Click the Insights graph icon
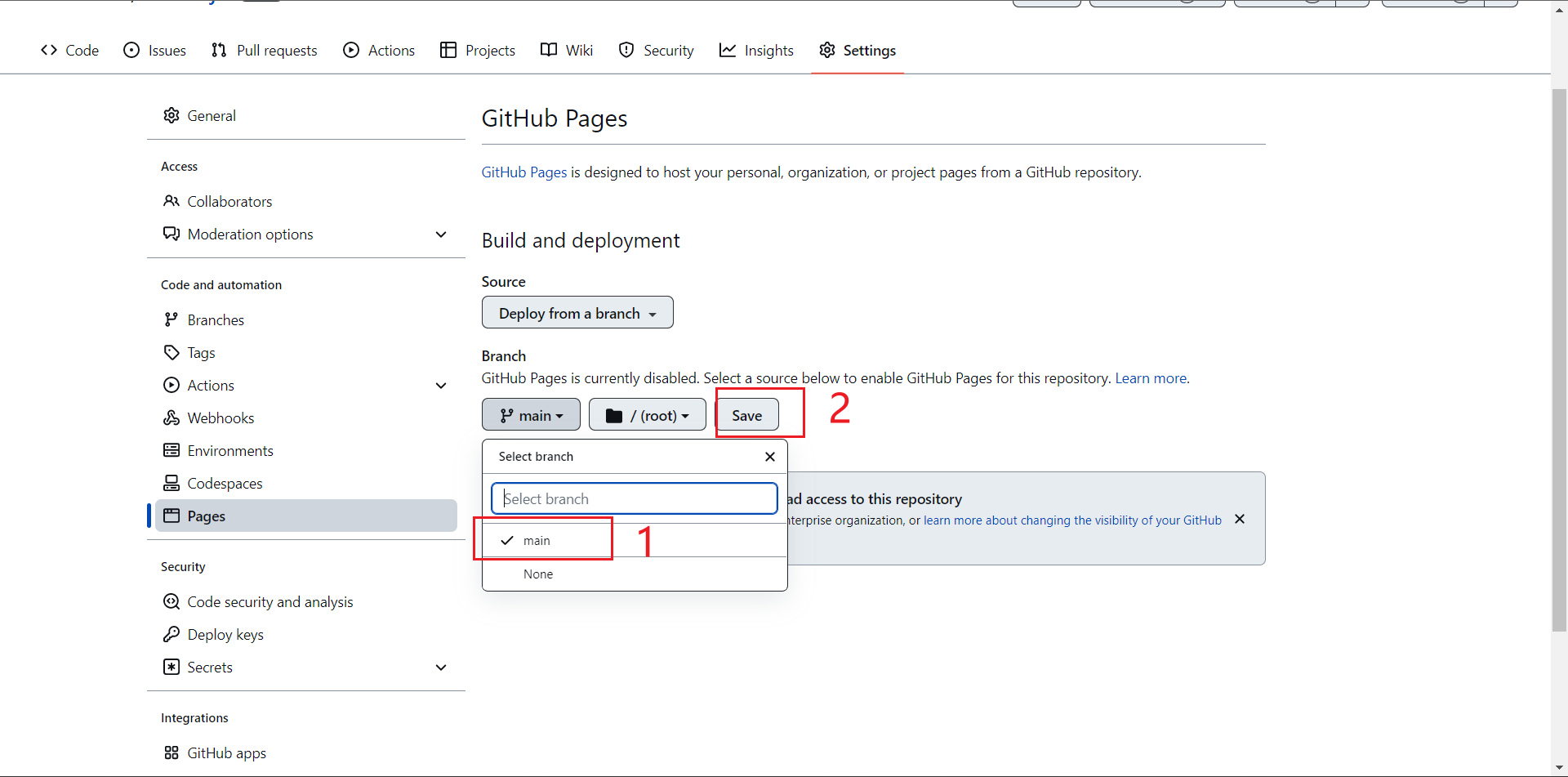The height and width of the screenshot is (777, 1568). click(728, 51)
